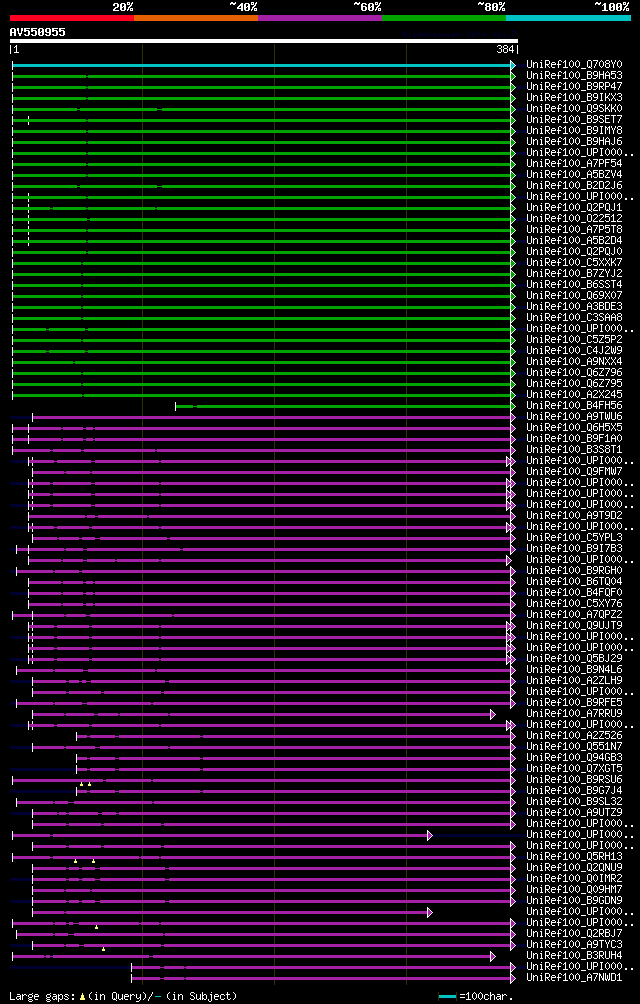Select the UniRef100_Q2PQJ0 hit
The image size is (640, 1004).
tap(574, 252)
